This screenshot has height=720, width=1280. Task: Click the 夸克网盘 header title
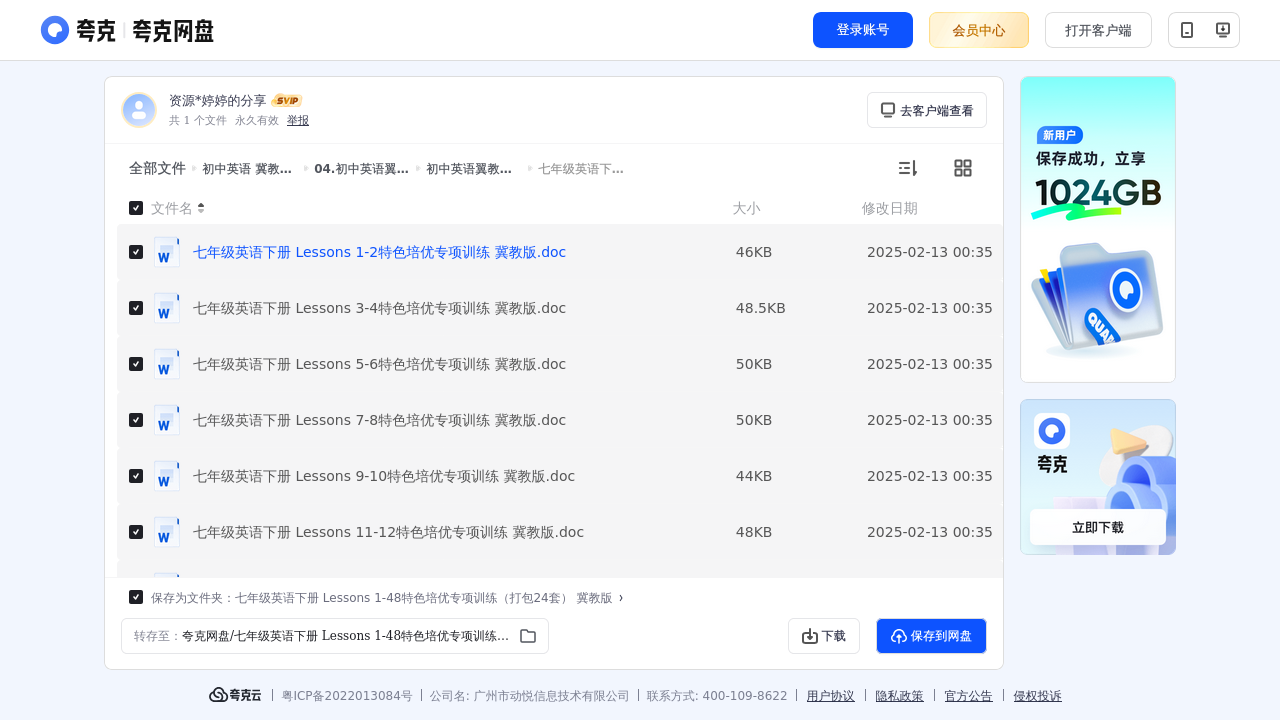pos(173,31)
